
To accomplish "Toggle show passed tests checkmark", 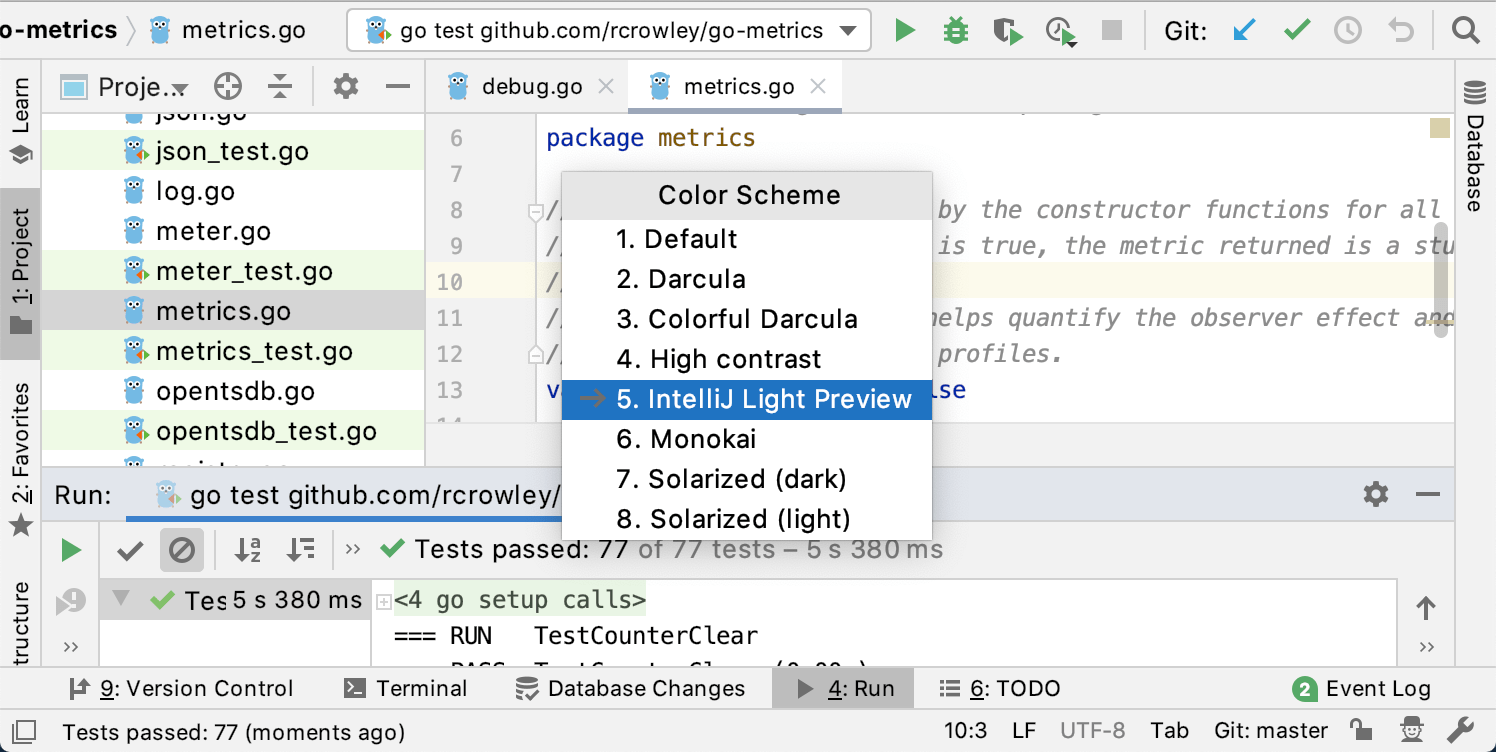I will click(130, 549).
